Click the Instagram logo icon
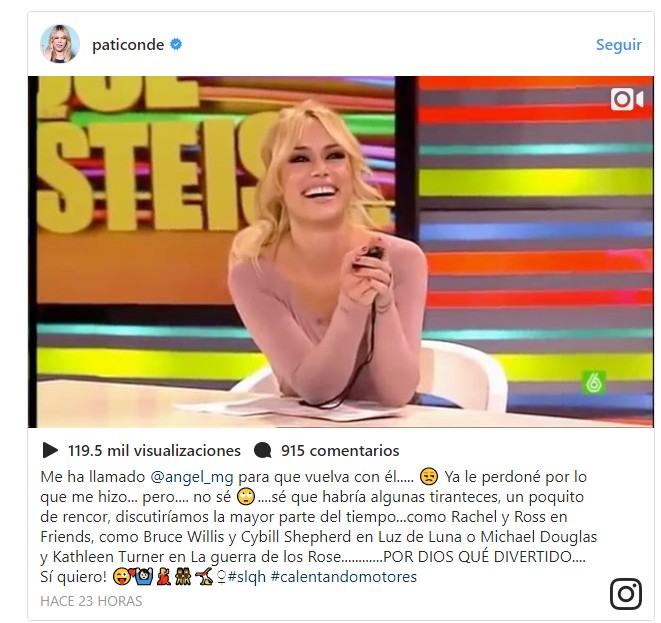Screen dimensions: 661x623 [626, 593]
